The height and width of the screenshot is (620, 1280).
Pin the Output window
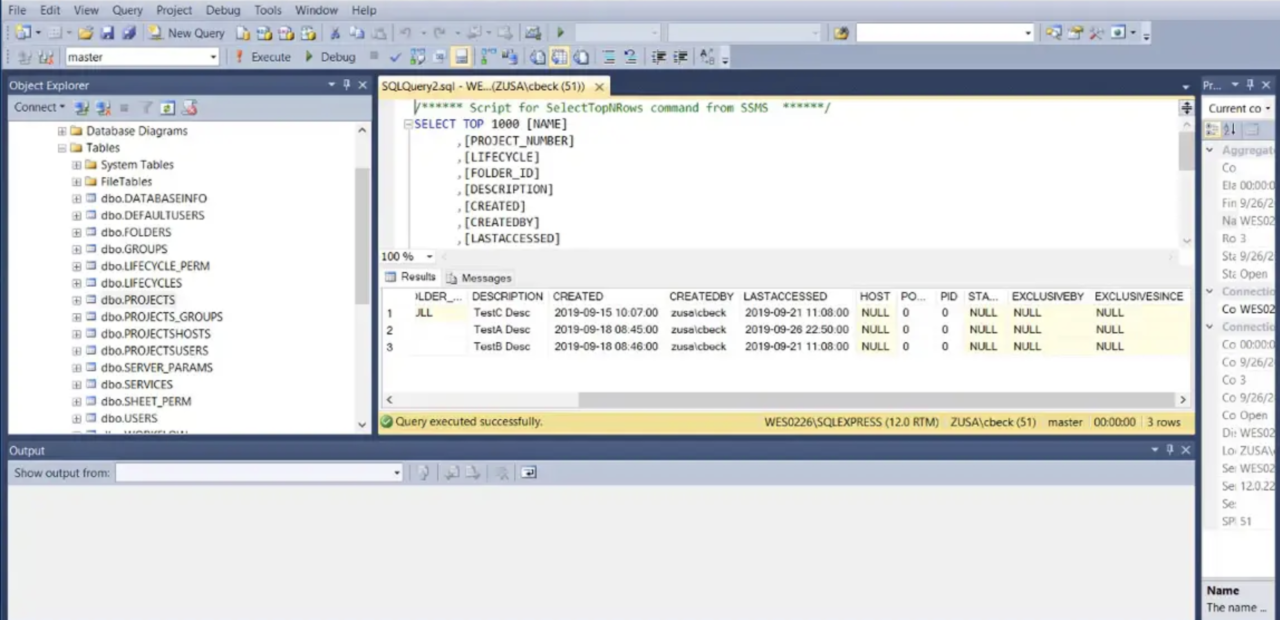(x=1169, y=449)
